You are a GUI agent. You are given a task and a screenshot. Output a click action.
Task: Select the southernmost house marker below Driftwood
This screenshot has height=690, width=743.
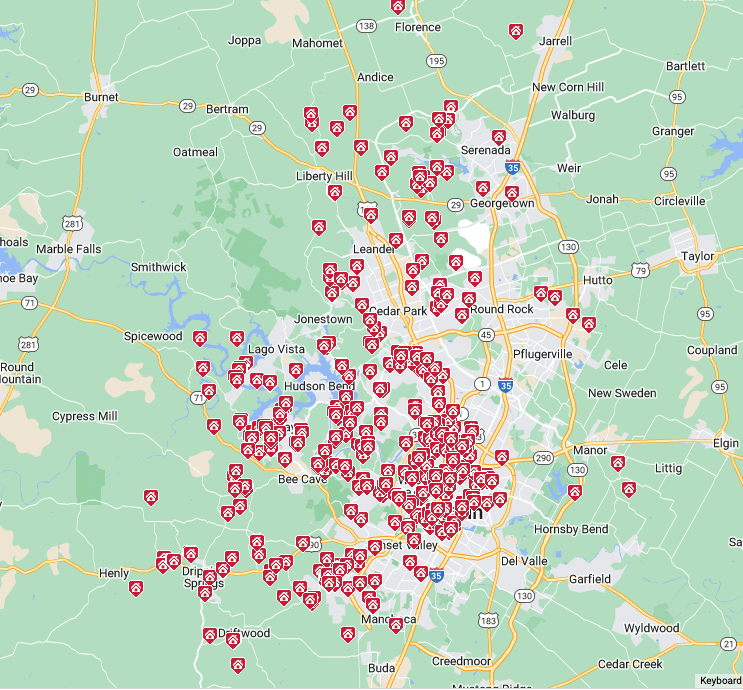237,664
